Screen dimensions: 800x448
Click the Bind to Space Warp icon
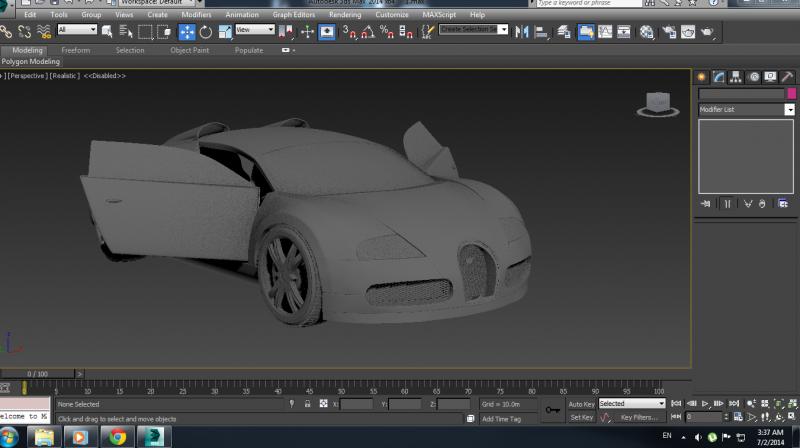click(44, 32)
